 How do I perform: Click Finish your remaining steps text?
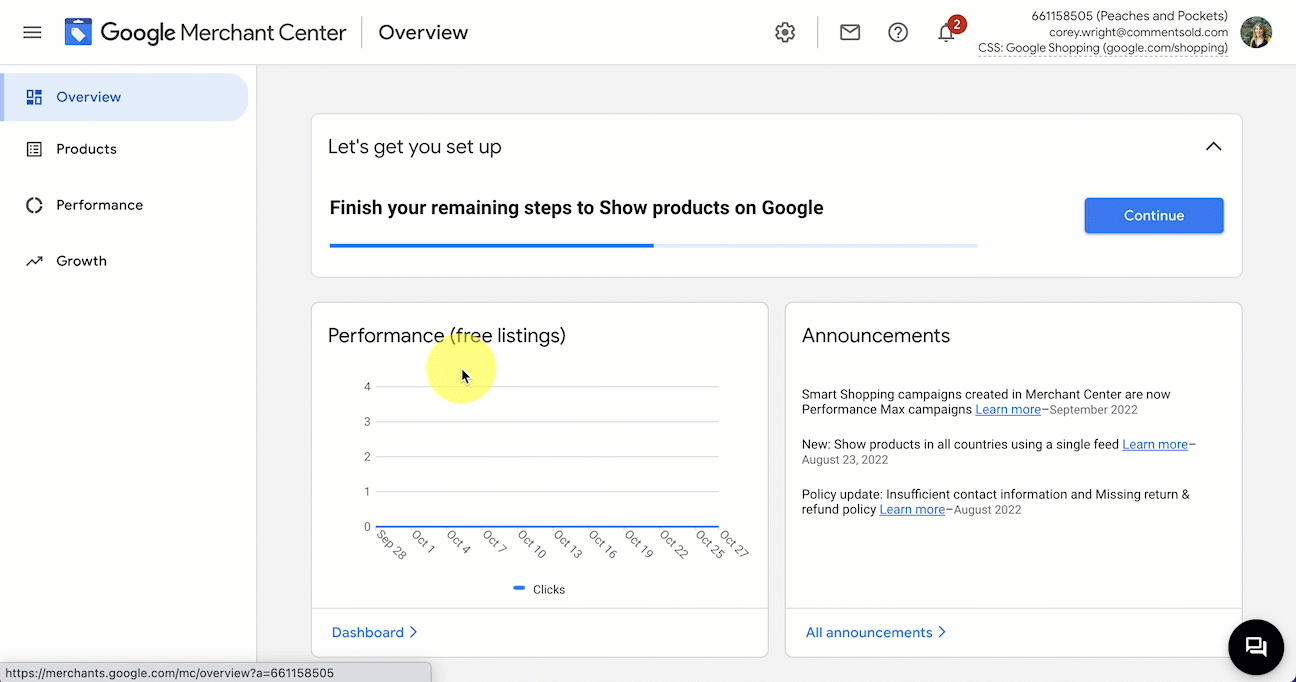coord(577,208)
